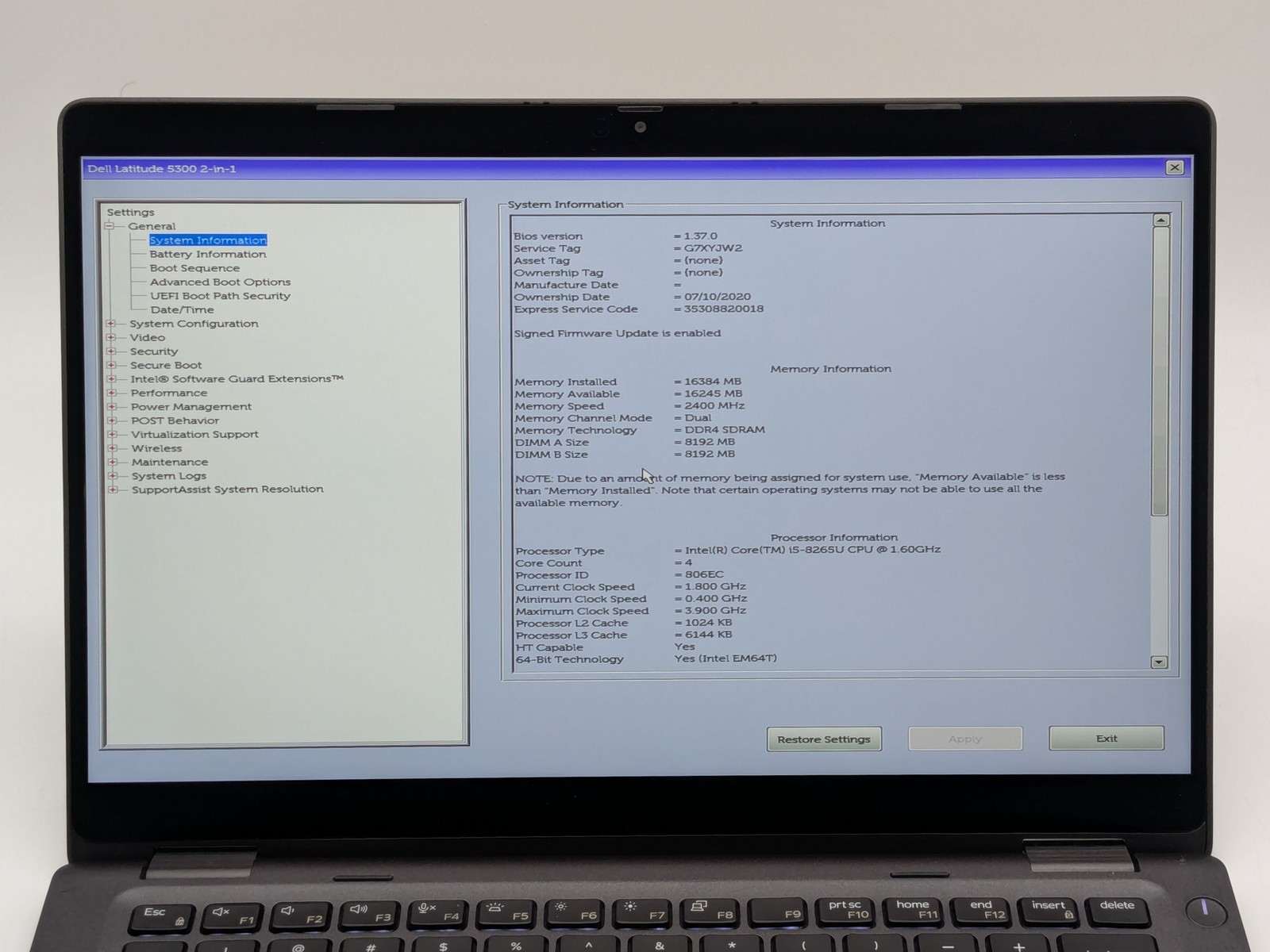Click Memory Available value 16245 MB

[714, 393]
